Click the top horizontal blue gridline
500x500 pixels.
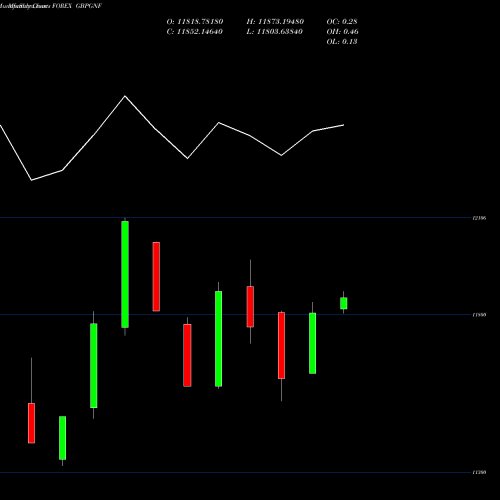point(235,218)
